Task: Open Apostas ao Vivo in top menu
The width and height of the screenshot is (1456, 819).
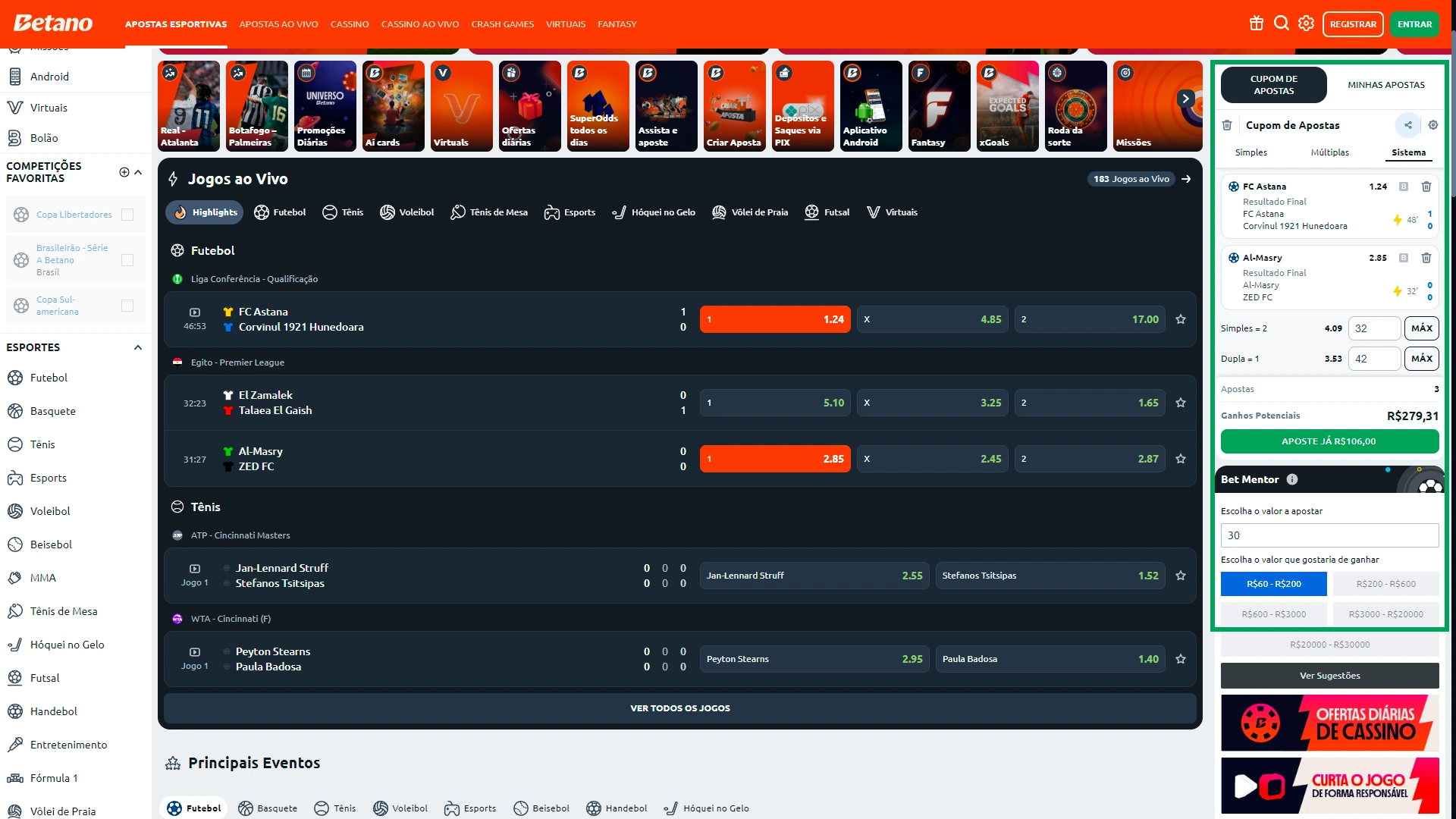Action: [x=278, y=24]
